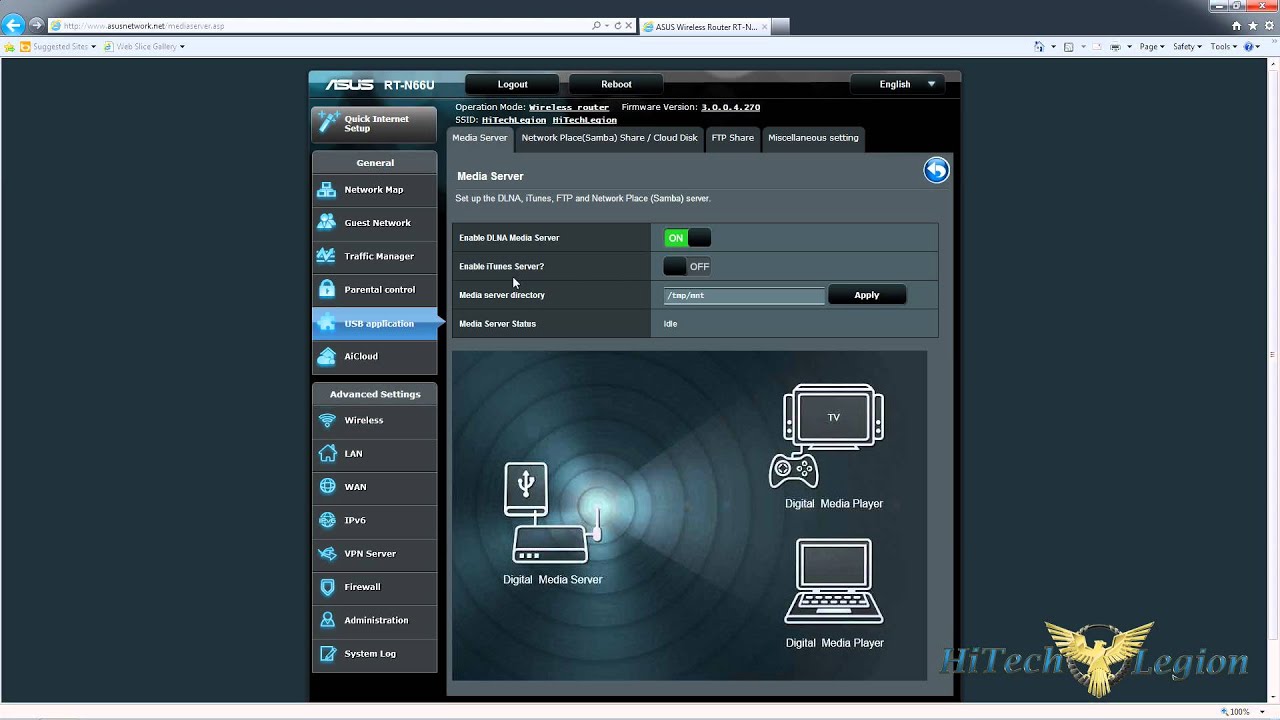Turn on the iTunes Server switch
Screen dimensions: 1280x720
[x=687, y=266]
